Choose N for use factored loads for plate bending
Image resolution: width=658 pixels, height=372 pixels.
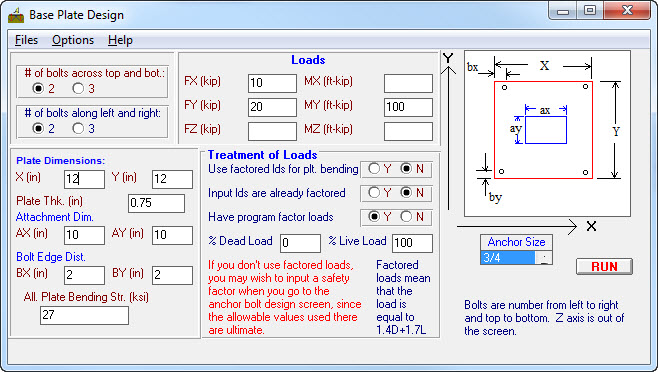(x=406, y=169)
